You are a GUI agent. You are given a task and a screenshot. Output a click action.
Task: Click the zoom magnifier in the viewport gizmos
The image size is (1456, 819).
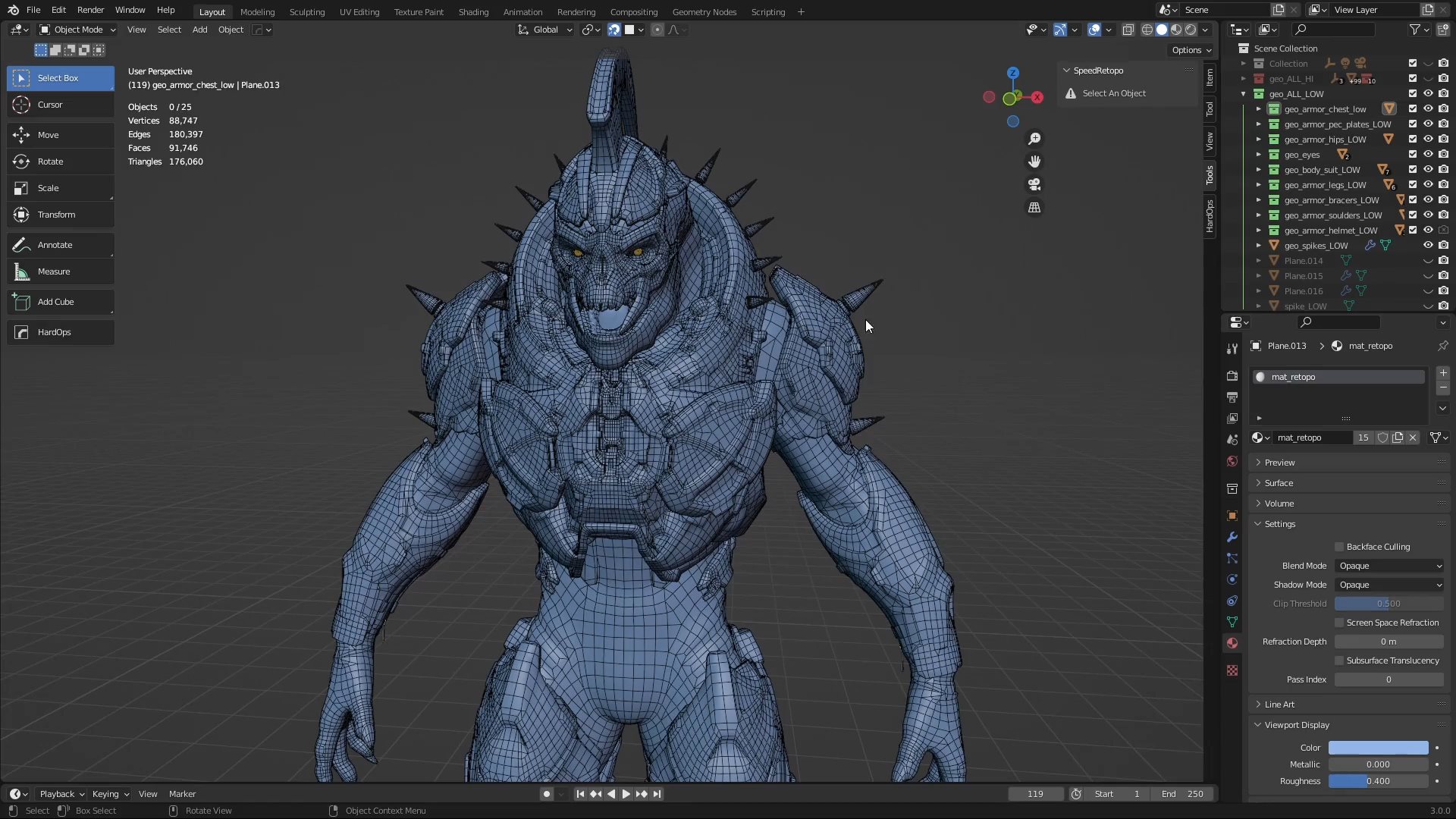1034,138
